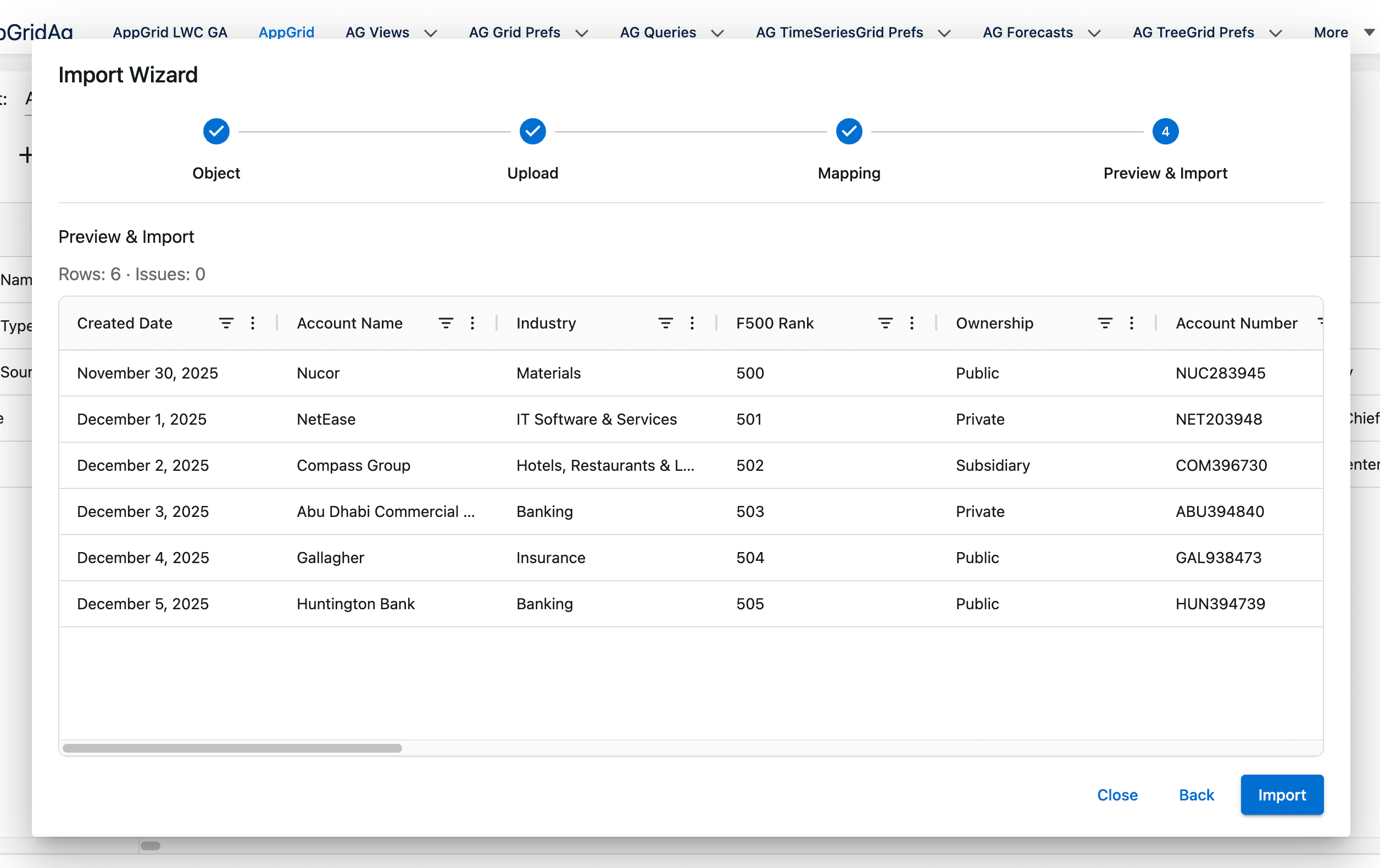Expand the AG Views dropdown chevron
The image size is (1380, 868).
pyautogui.click(x=431, y=33)
